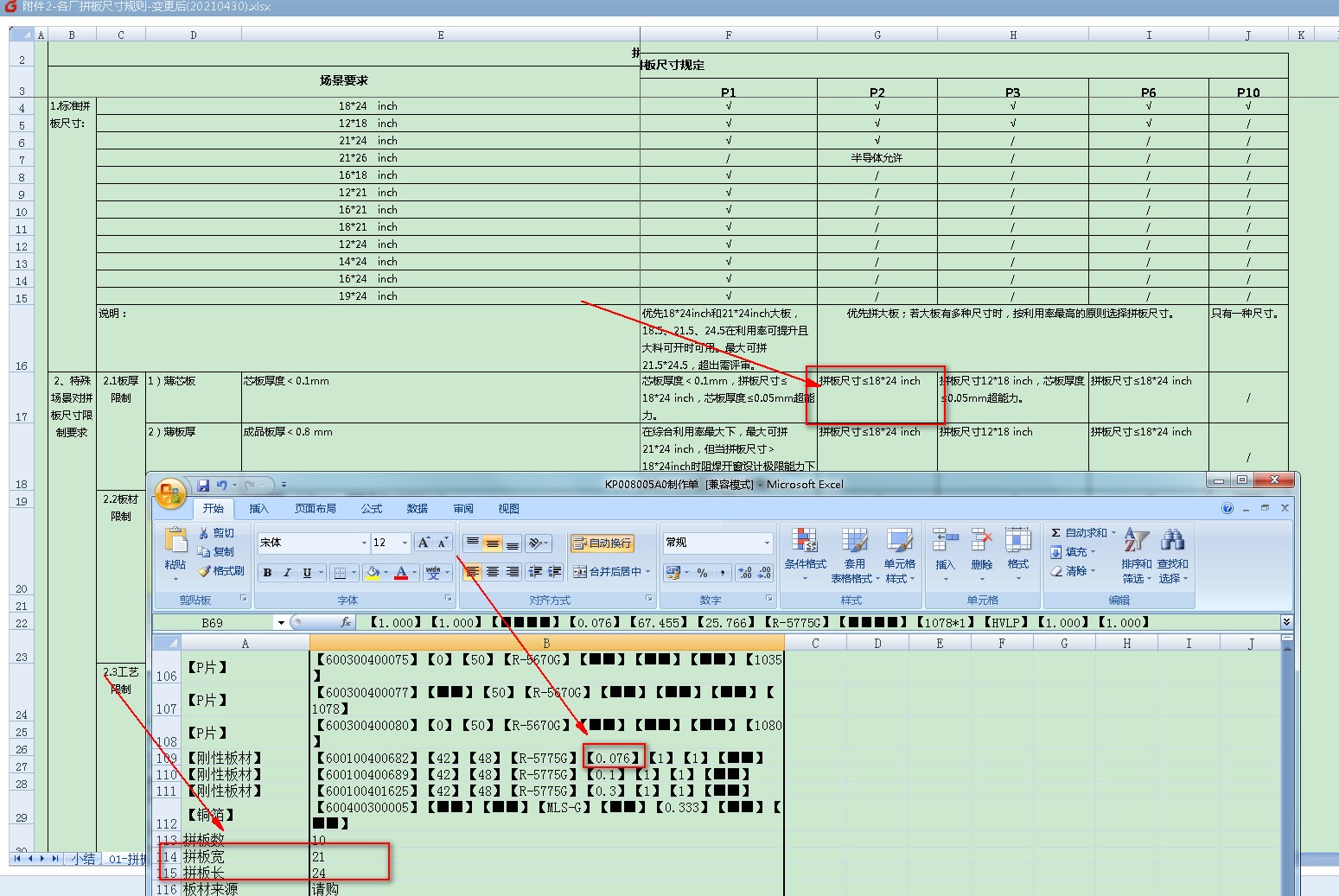Decrease the cell indent

coord(535,572)
